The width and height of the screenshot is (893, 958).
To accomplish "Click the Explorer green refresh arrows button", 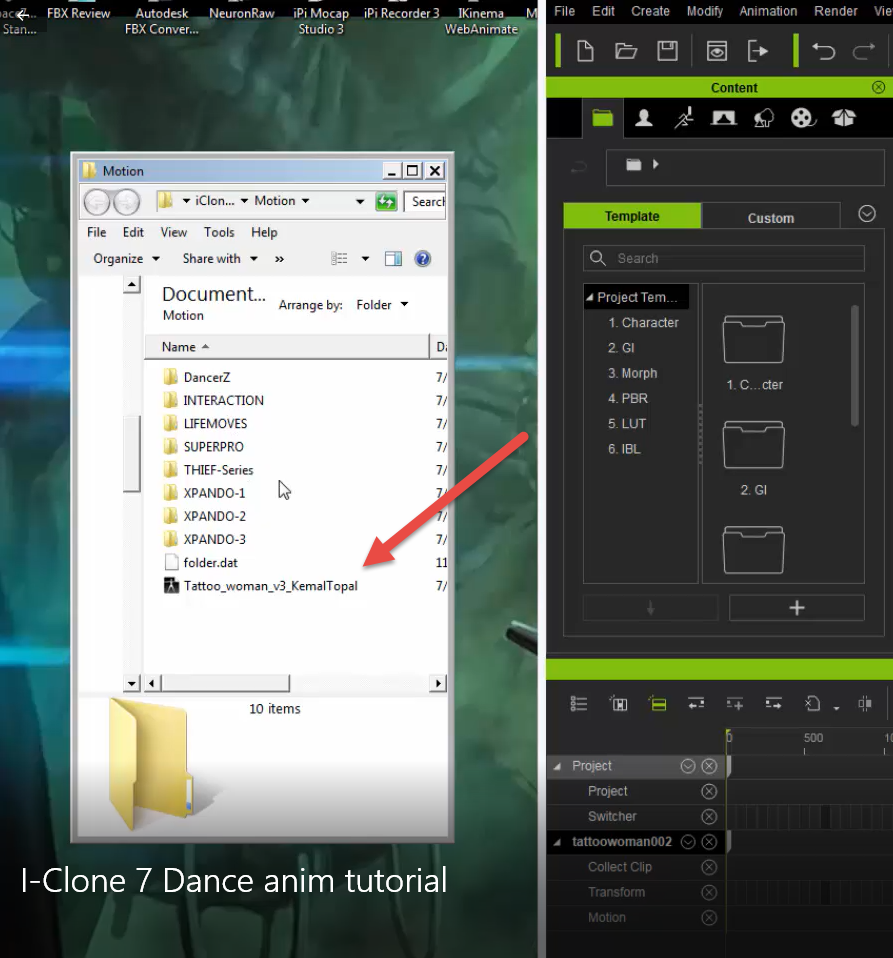I will 386,202.
